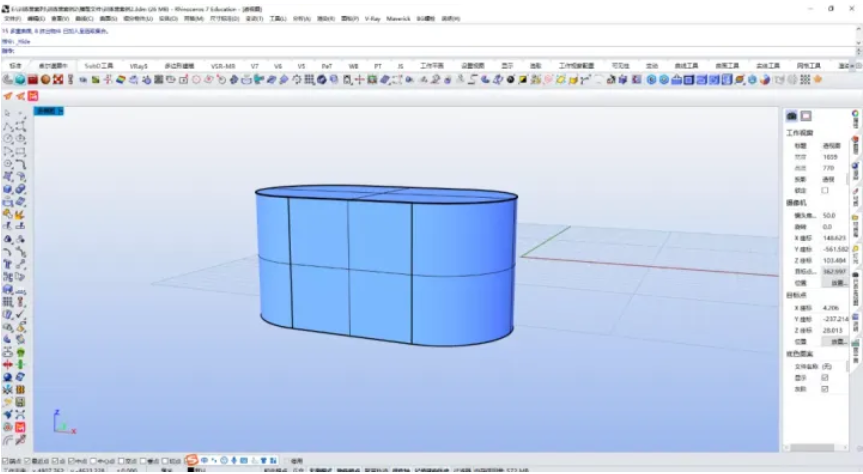Click the multicolor pie sphere toolbar icon
The width and height of the screenshot is (863, 474).
(x=764, y=80)
